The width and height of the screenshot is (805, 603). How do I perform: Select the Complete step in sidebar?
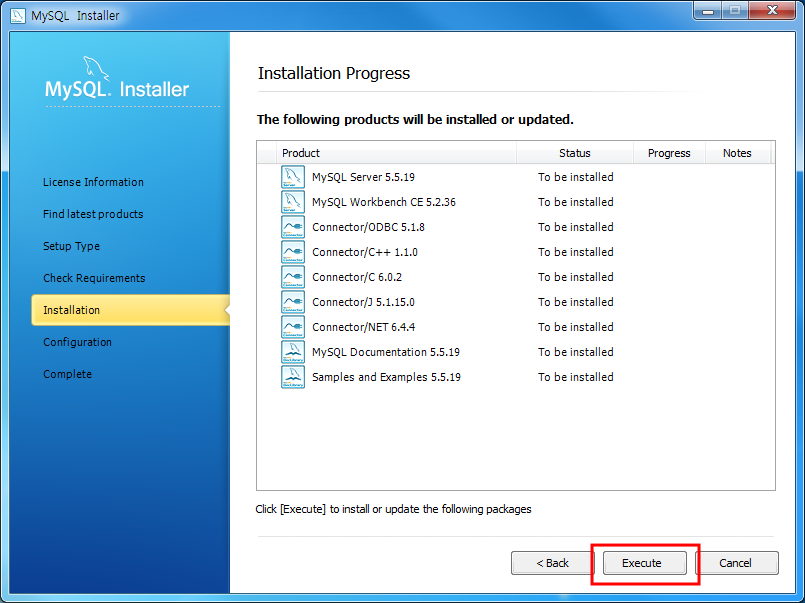tap(67, 374)
